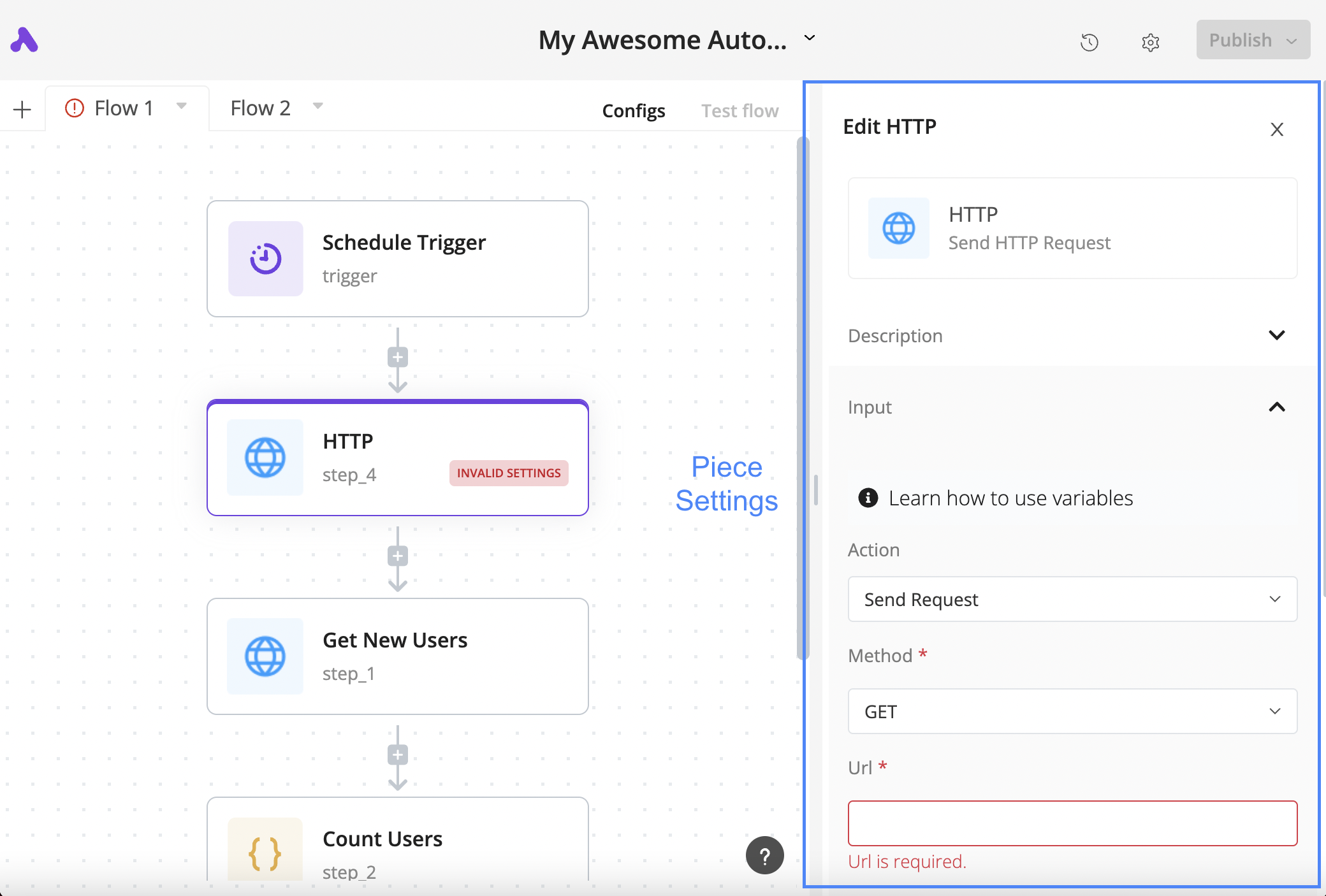
Task: Open the Configs menu
Action: pos(633,111)
